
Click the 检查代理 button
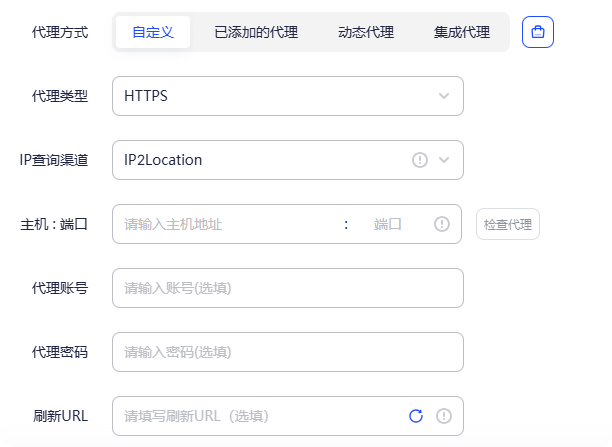(508, 224)
